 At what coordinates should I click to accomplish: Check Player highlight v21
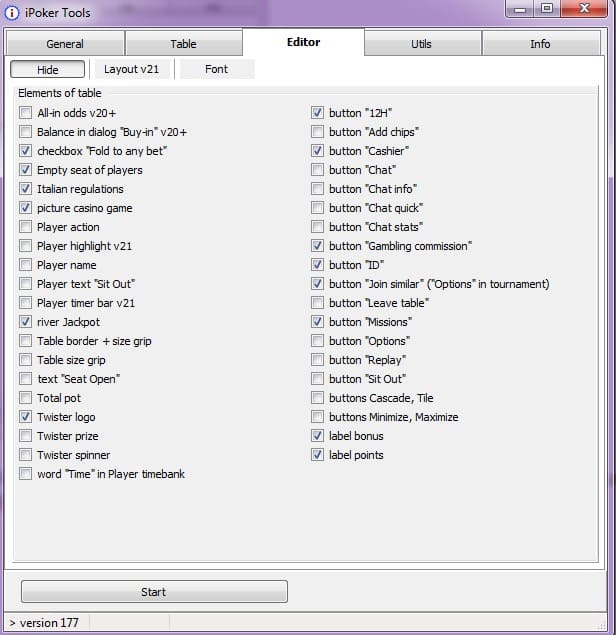(26, 246)
